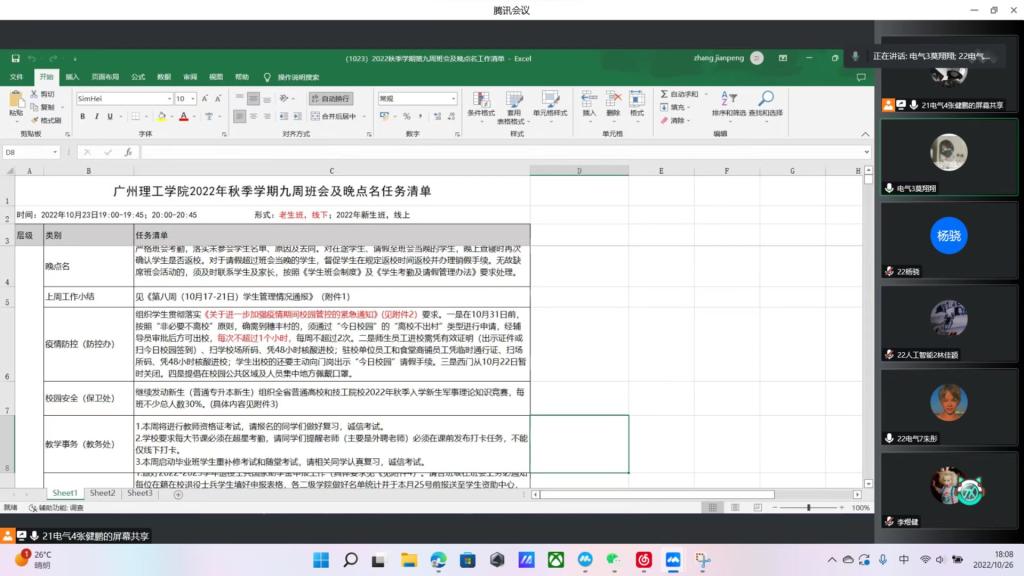Toggle Bold formatting button
The image size is (1024, 576).
(x=83, y=116)
